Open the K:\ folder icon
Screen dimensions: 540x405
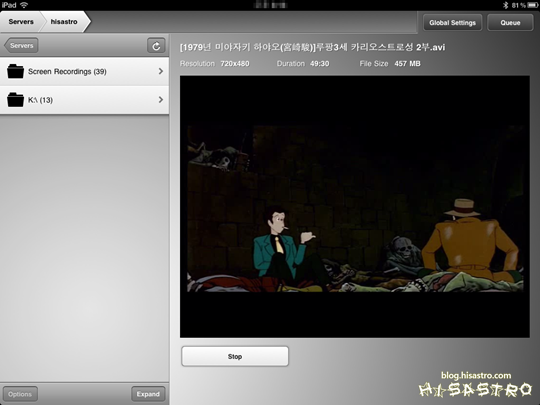15,100
